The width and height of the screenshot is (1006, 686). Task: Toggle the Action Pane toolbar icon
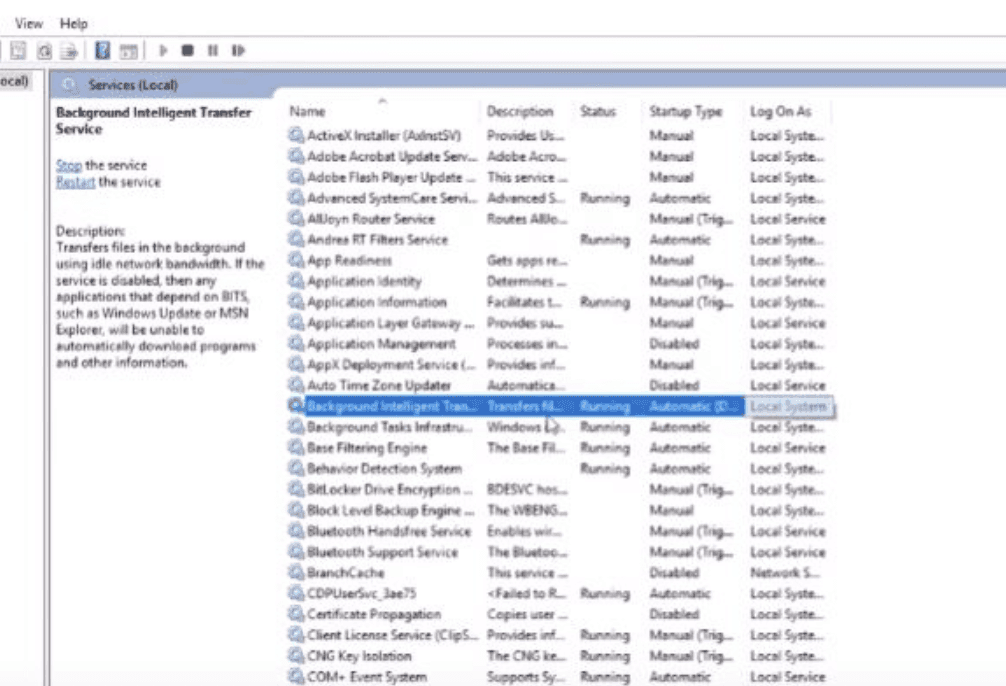128,51
